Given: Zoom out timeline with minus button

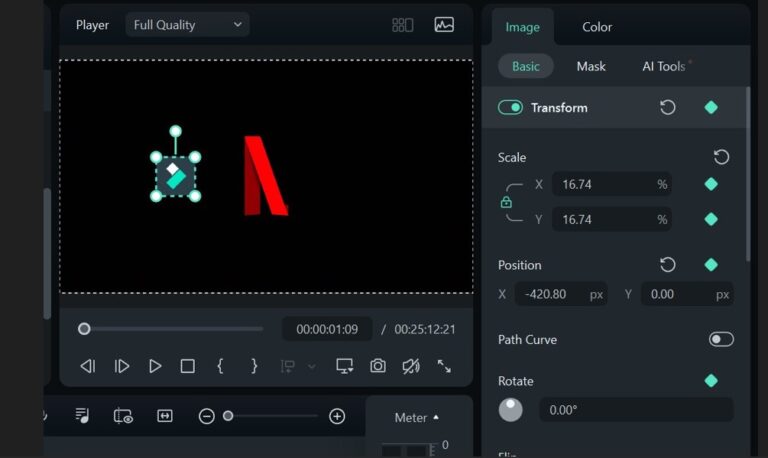Looking at the screenshot, I should pos(206,416).
